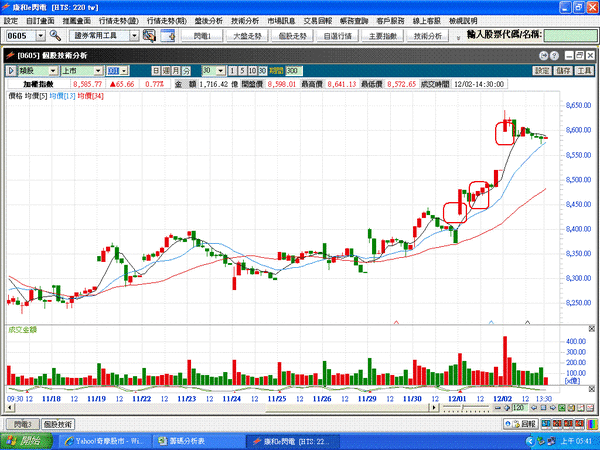Select the 30-minute interval button
The height and width of the screenshot is (450, 600).
[x=262, y=71]
